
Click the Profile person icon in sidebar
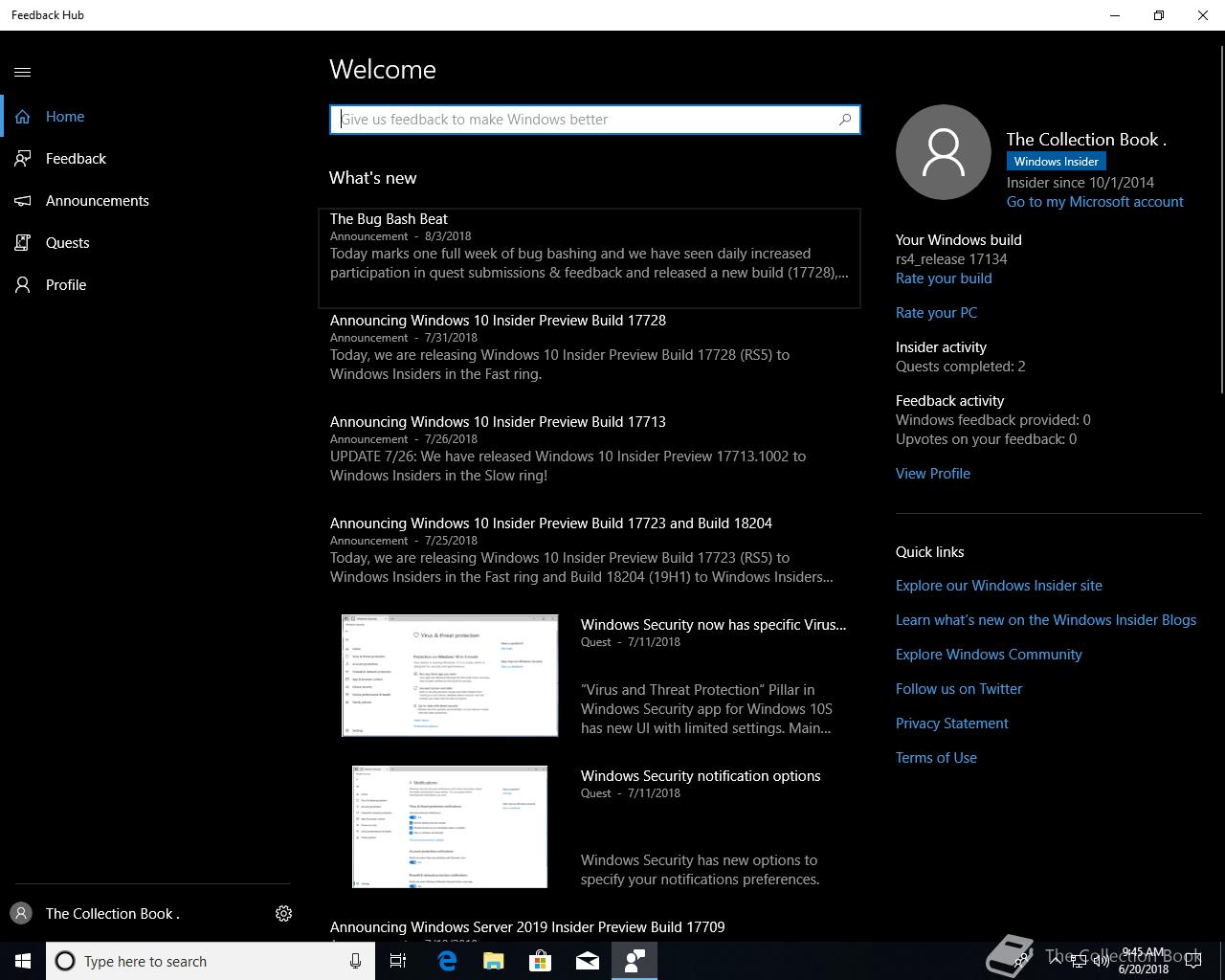coord(23,285)
